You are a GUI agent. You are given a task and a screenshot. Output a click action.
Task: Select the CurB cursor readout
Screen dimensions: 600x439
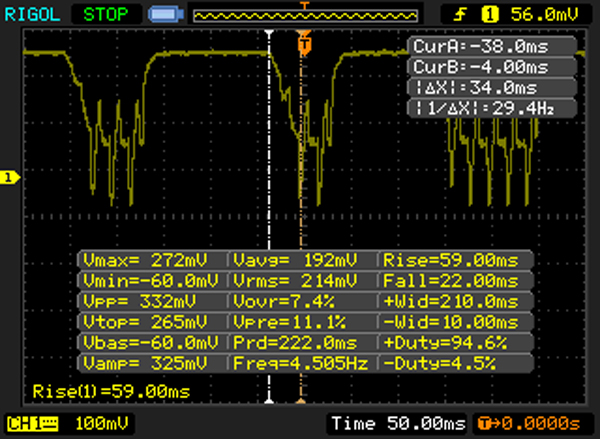492,67
